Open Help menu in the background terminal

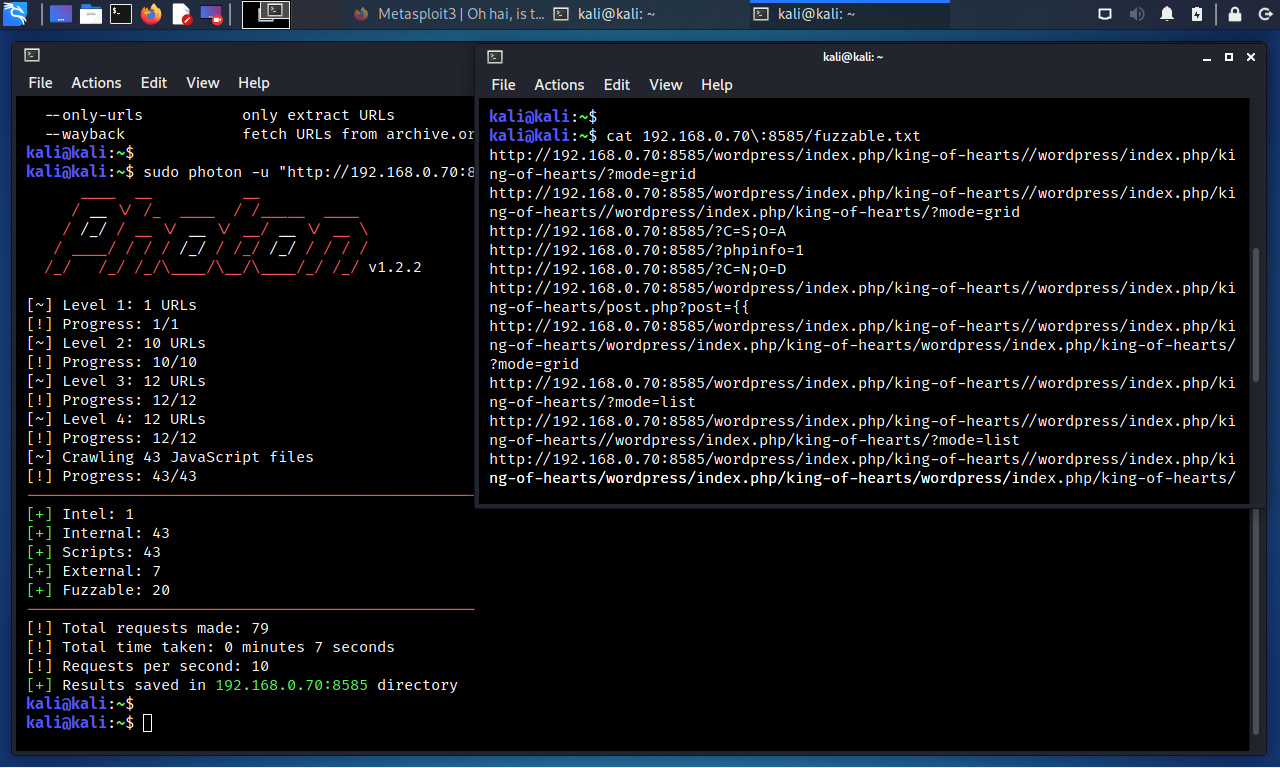[254, 83]
